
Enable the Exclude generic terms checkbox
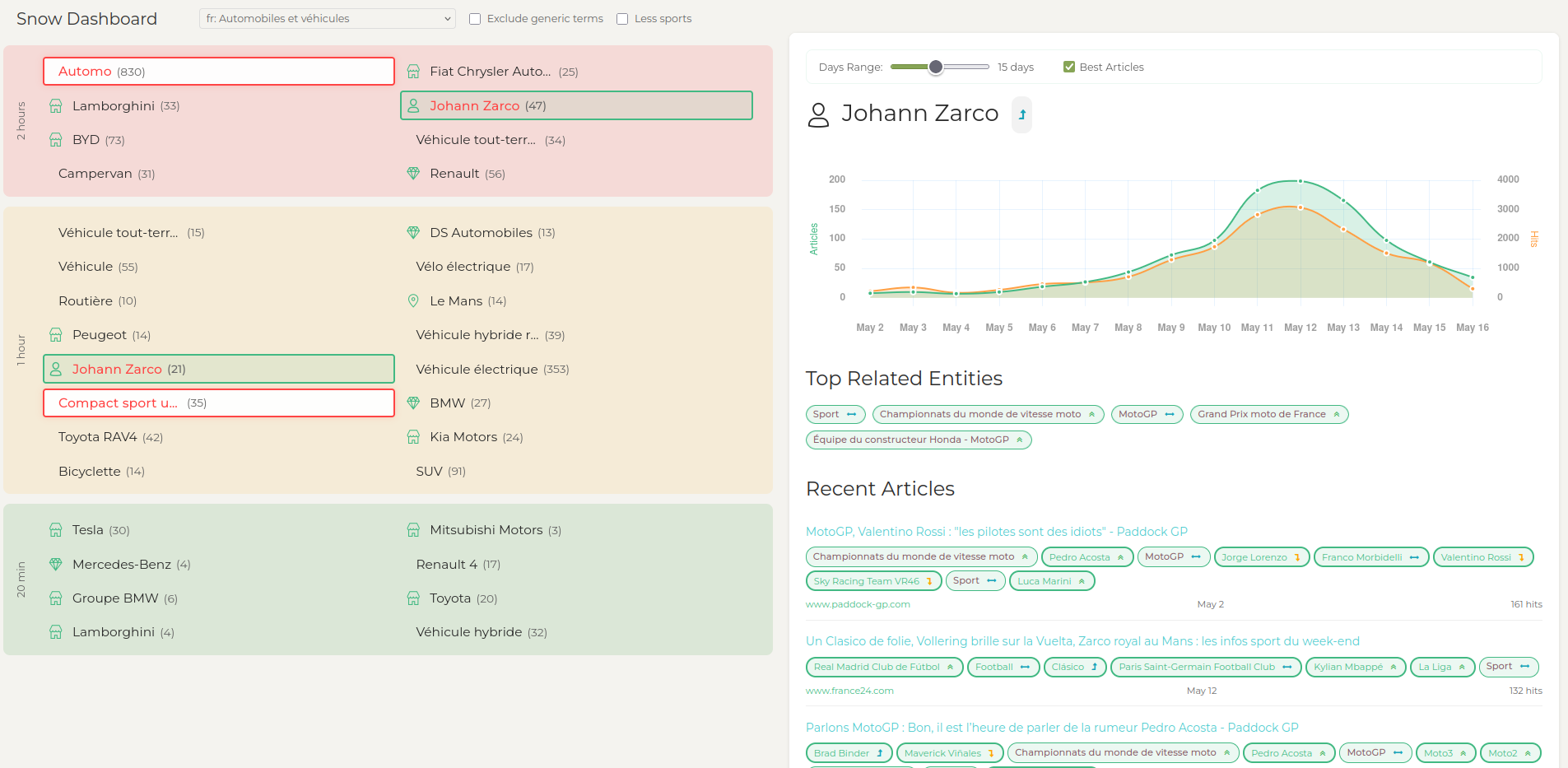[475, 19]
